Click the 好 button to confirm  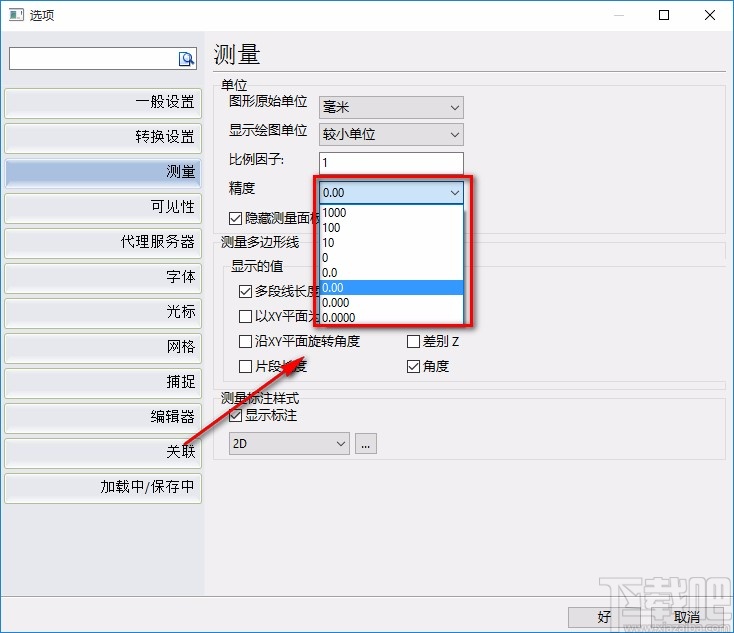tap(605, 617)
